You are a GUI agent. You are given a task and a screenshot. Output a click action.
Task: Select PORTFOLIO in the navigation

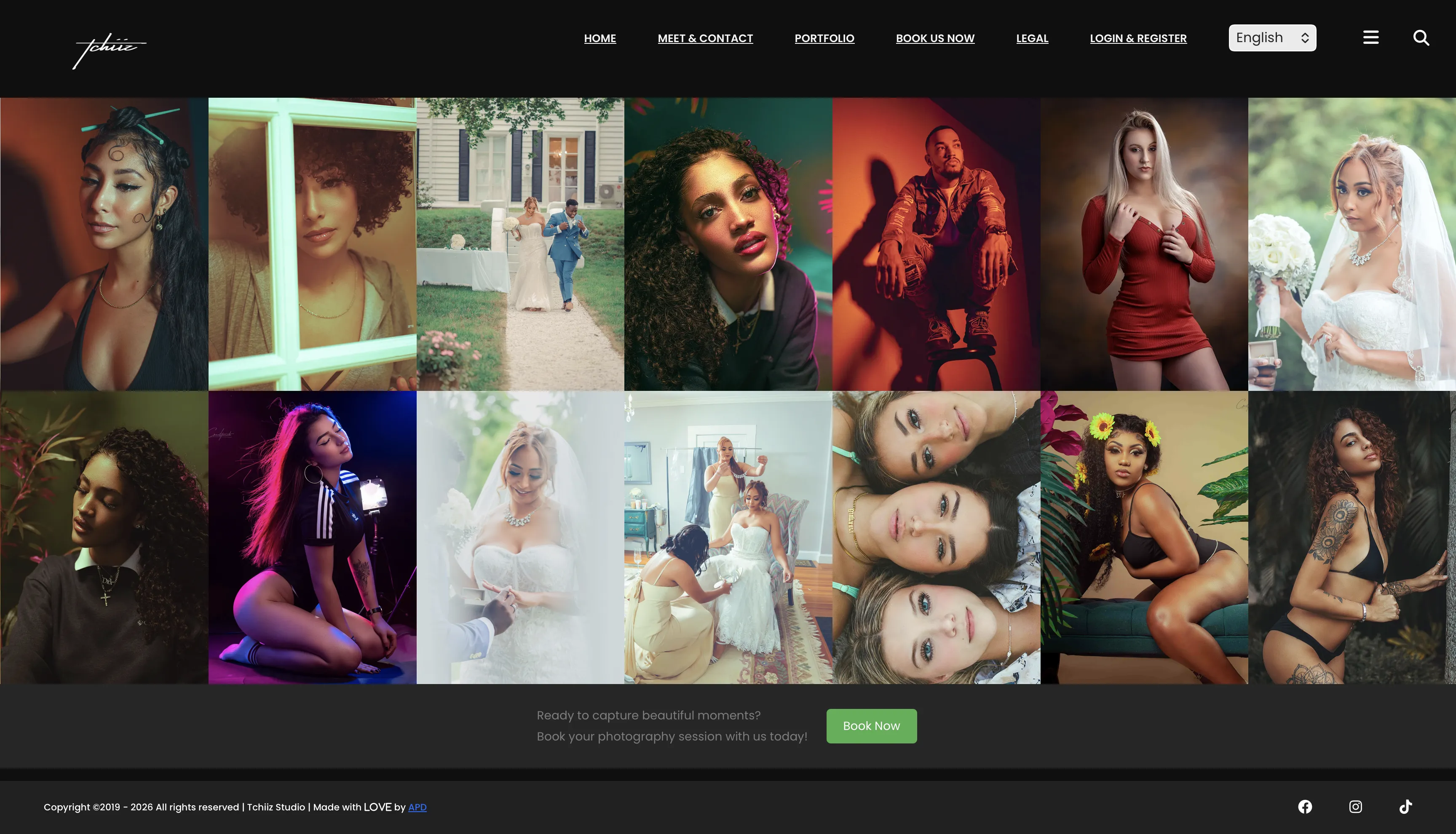(x=824, y=38)
